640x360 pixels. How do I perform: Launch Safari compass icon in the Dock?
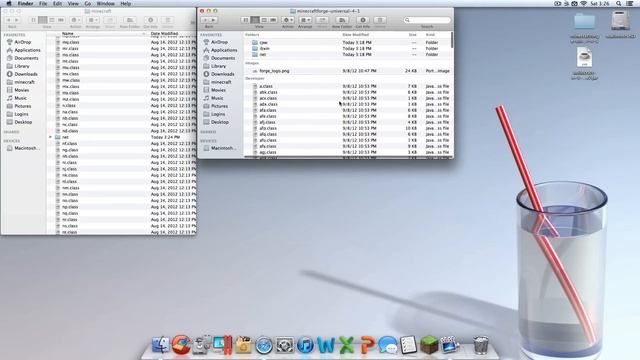coord(264,346)
